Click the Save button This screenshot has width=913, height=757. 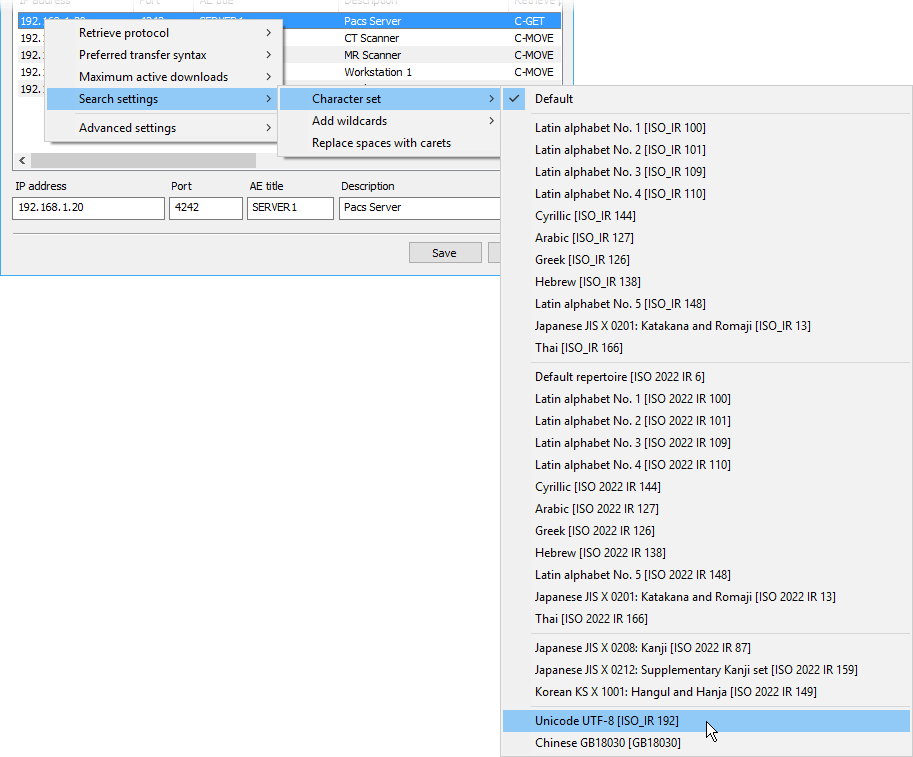(444, 252)
